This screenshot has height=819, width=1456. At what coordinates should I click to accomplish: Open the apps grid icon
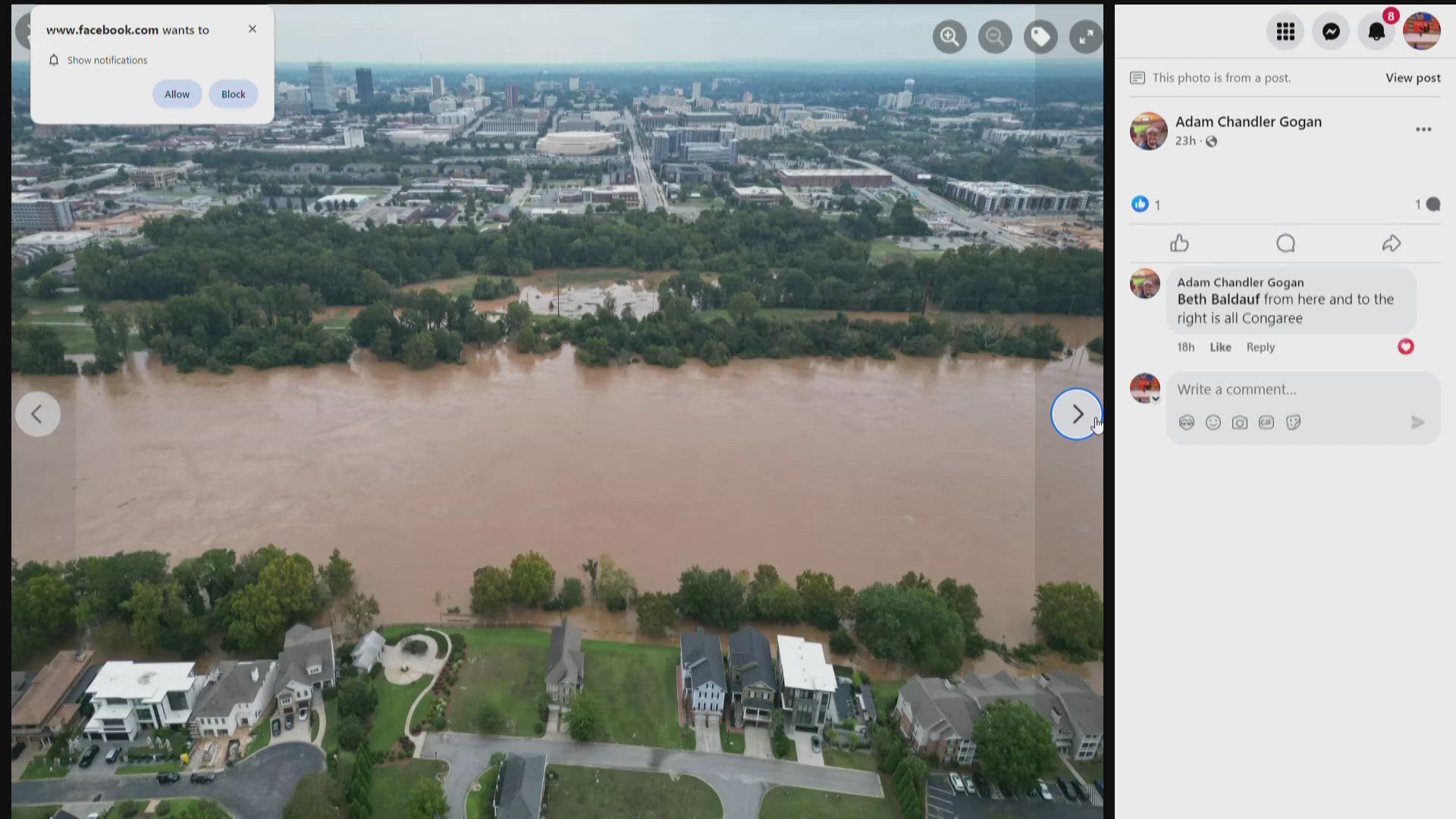1285,30
